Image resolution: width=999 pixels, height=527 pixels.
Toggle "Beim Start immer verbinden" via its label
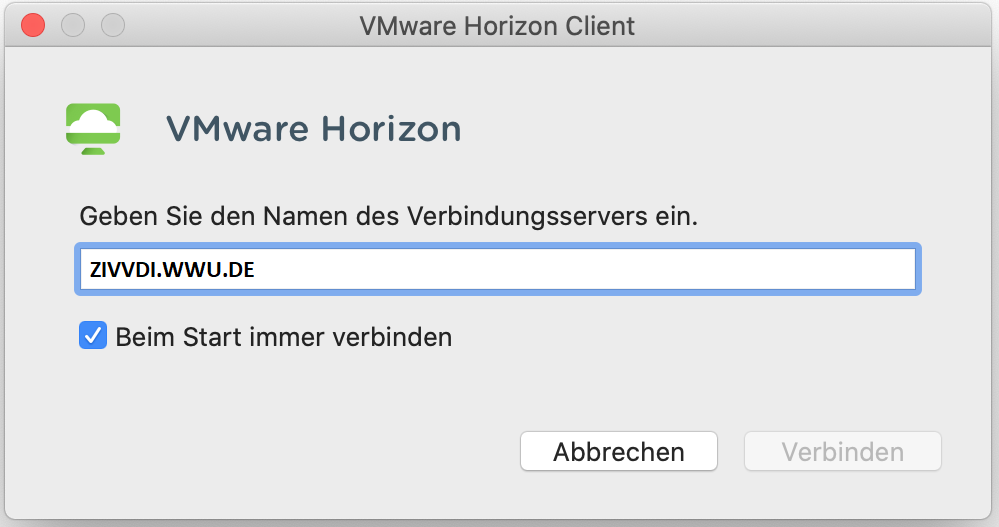(284, 337)
